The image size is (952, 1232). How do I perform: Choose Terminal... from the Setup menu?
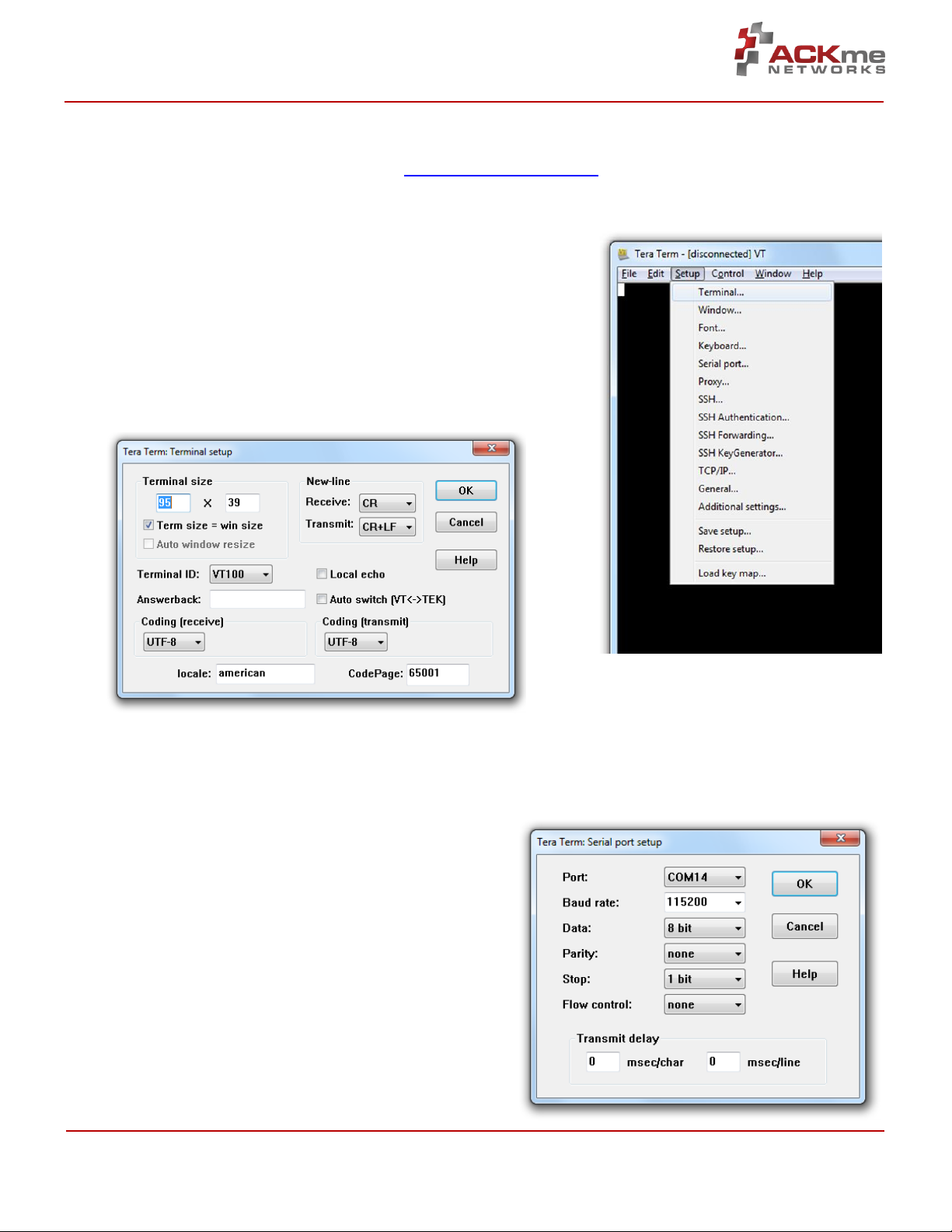pos(751,292)
